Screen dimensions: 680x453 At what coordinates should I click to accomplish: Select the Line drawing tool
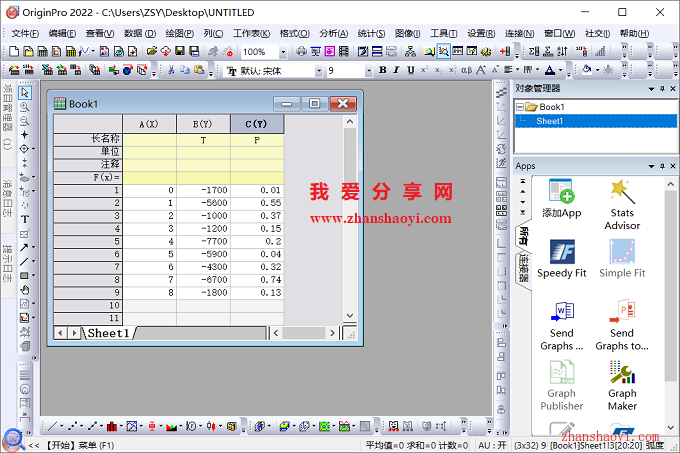[x=24, y=261]
